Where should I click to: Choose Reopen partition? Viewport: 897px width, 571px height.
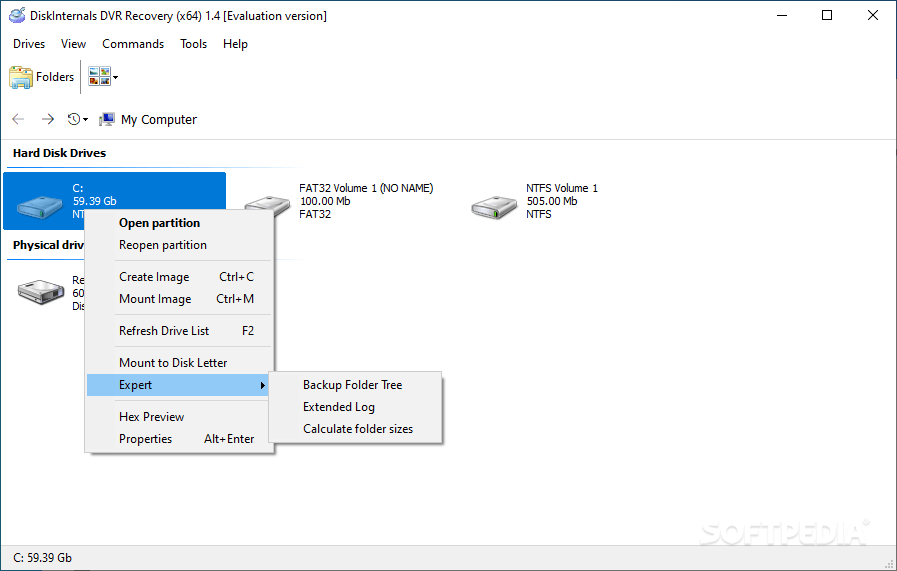coord(179,245)
